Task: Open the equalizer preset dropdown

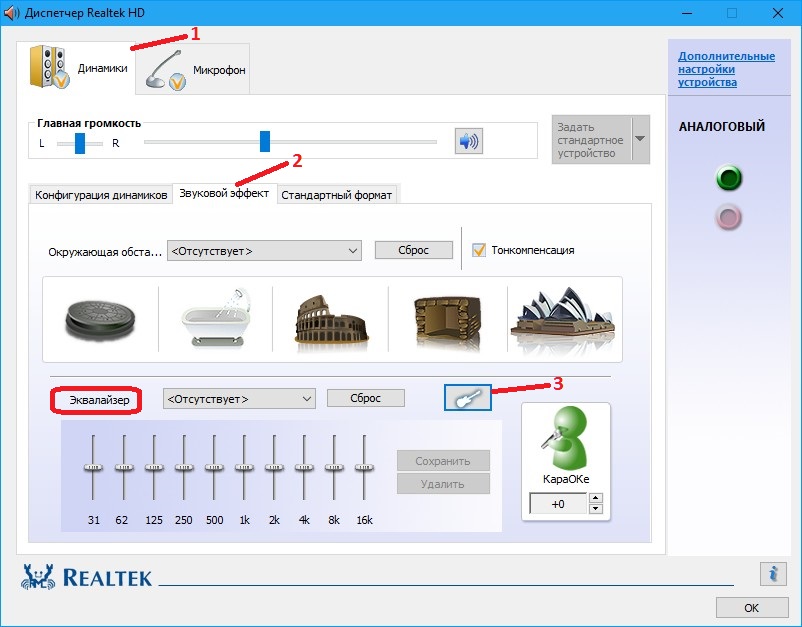Action: (239, 399)
